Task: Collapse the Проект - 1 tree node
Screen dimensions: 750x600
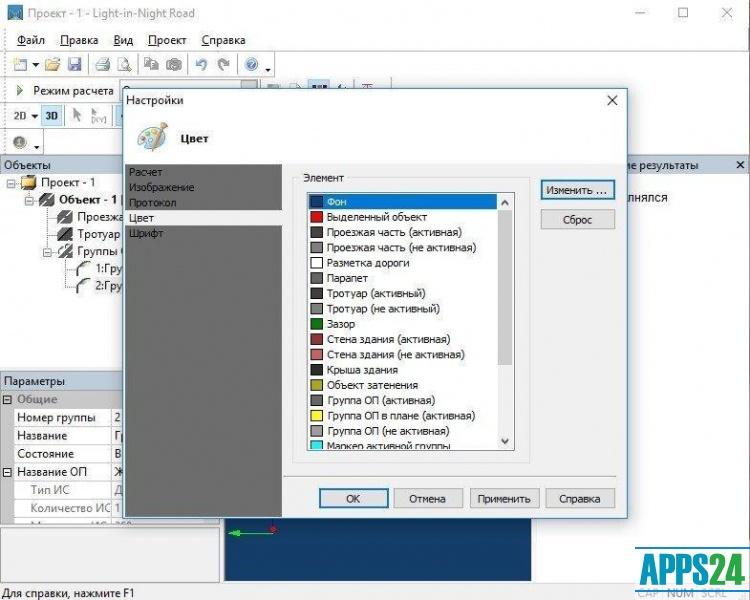Action: pyautogui.click(x=11, y=182)
